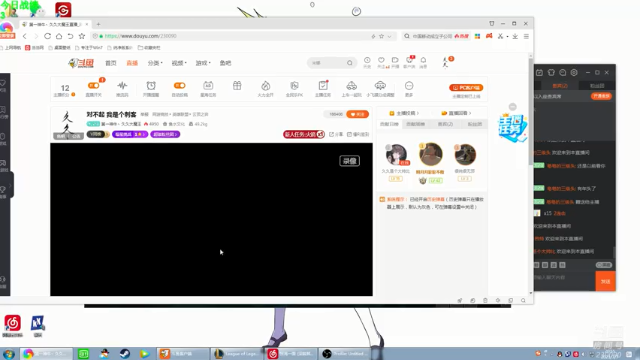
Task: Bookmark page with toolbar star icon
Action: pos(82,36)
